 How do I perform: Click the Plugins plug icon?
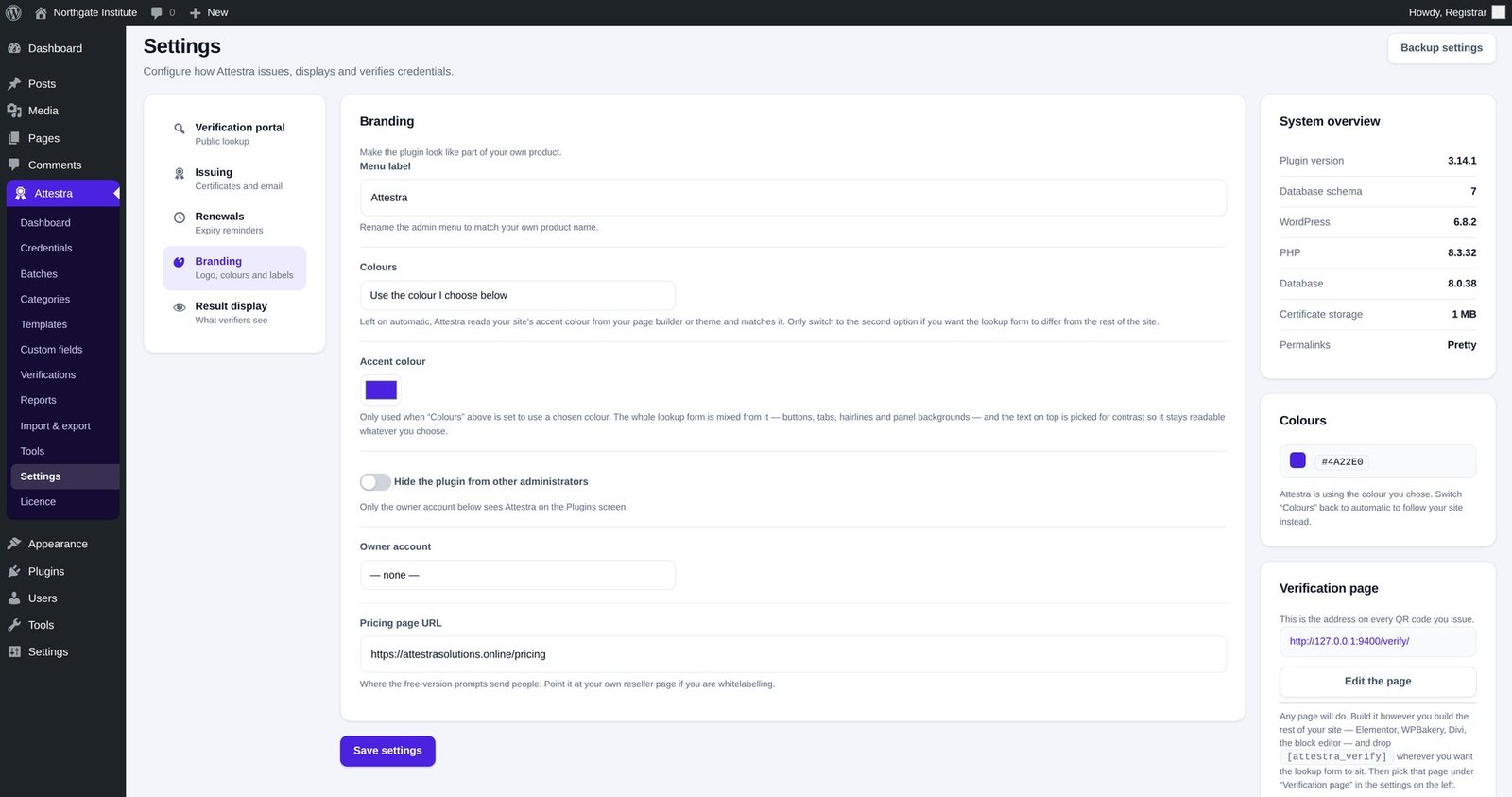tap(14, 571)
